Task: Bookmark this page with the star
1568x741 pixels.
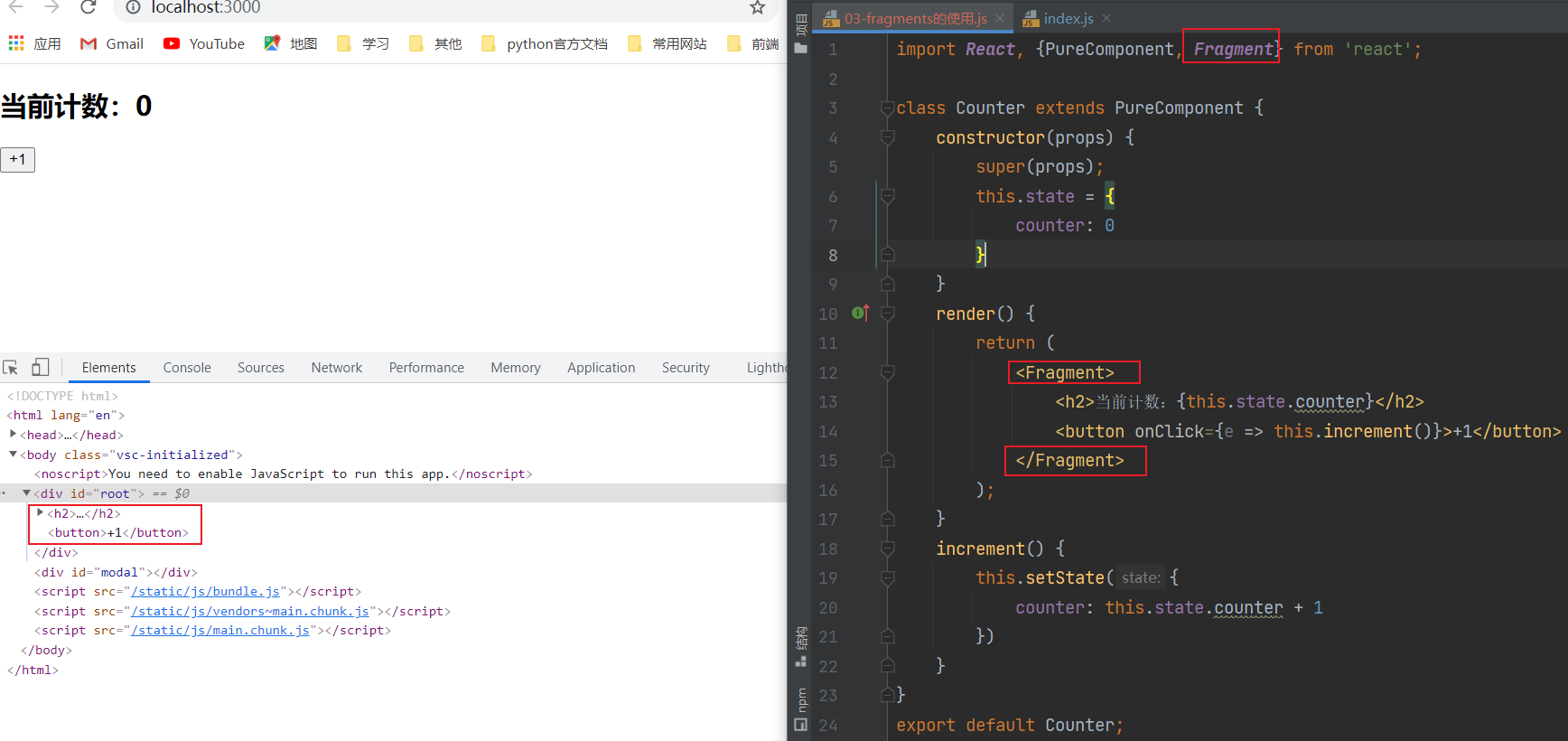Action: tap(758, 7)
